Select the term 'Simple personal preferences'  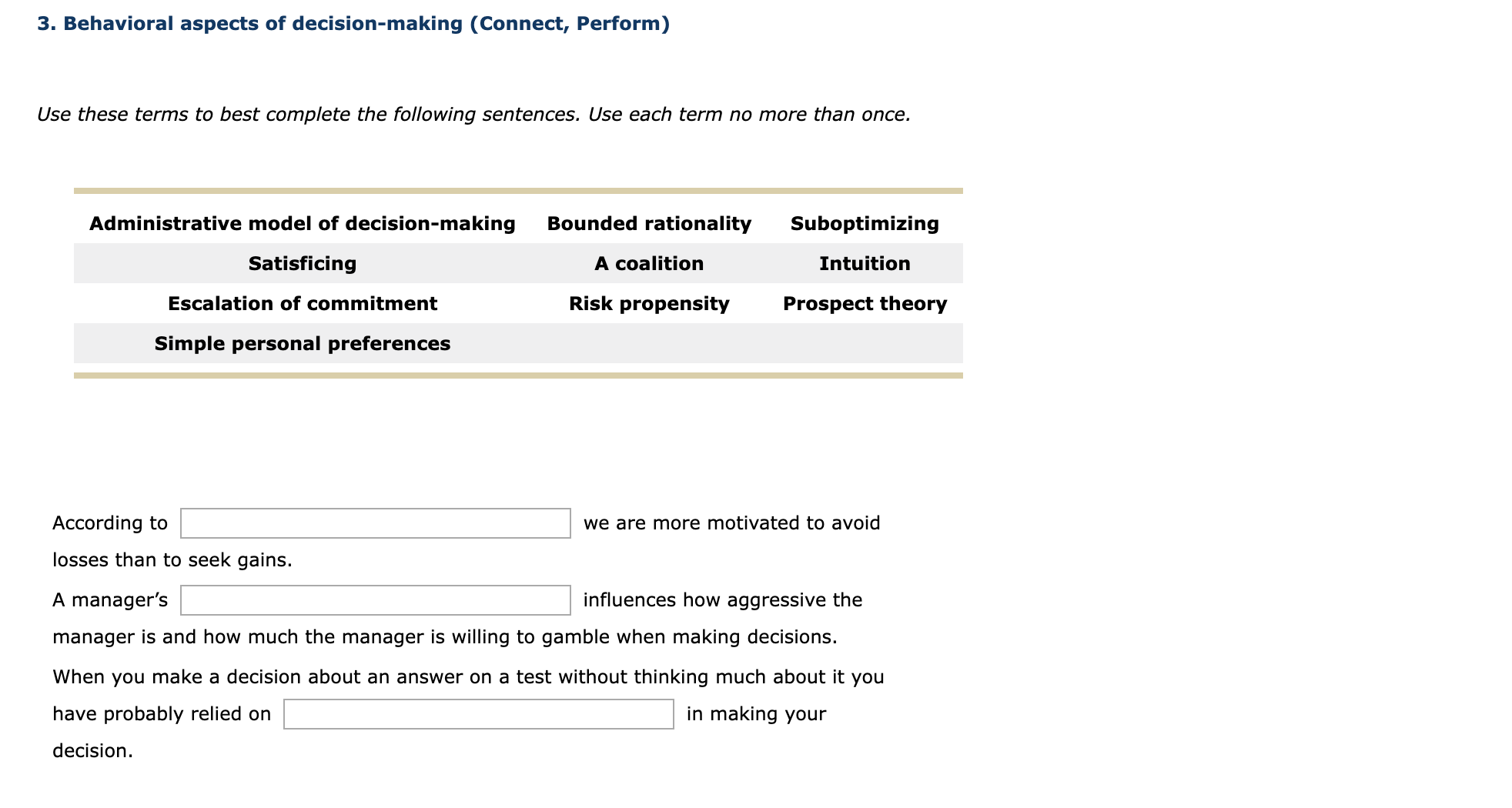[x=302, y=343]
